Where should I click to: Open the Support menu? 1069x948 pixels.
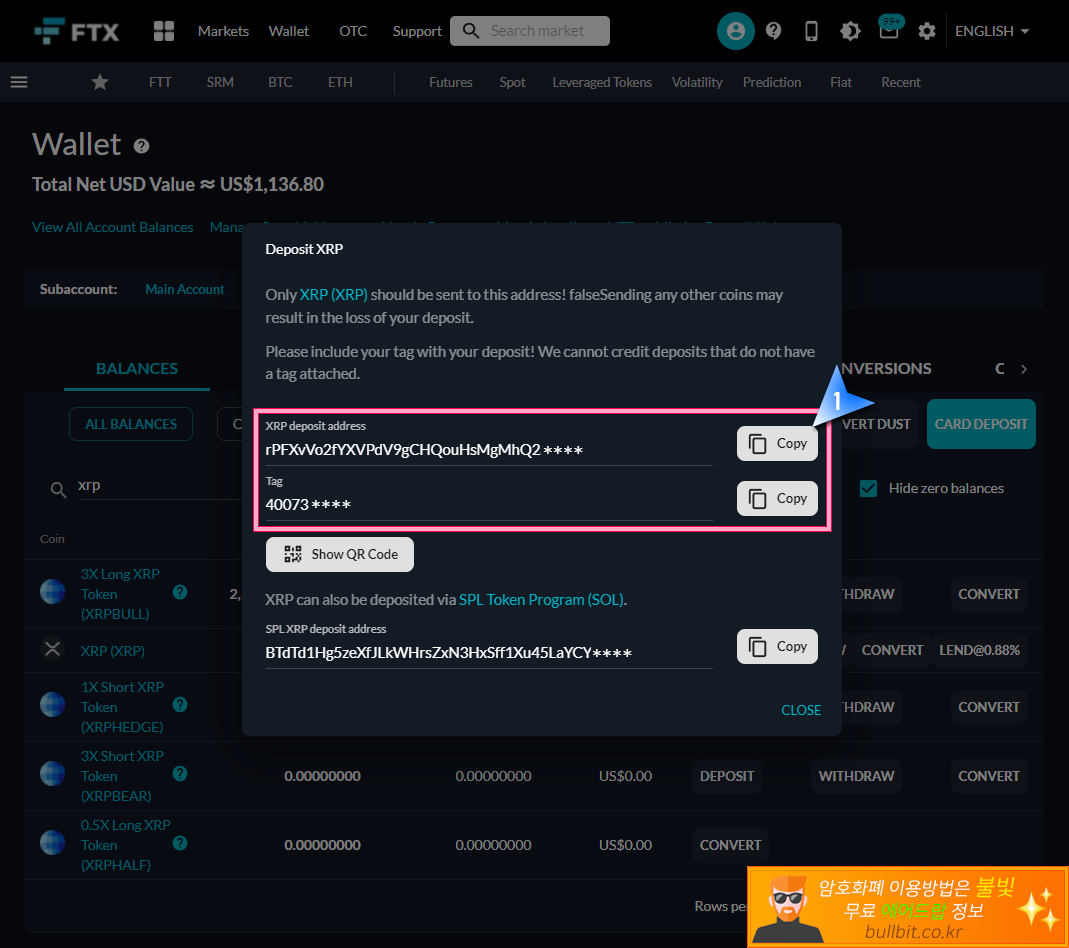[x=417, y=31]
